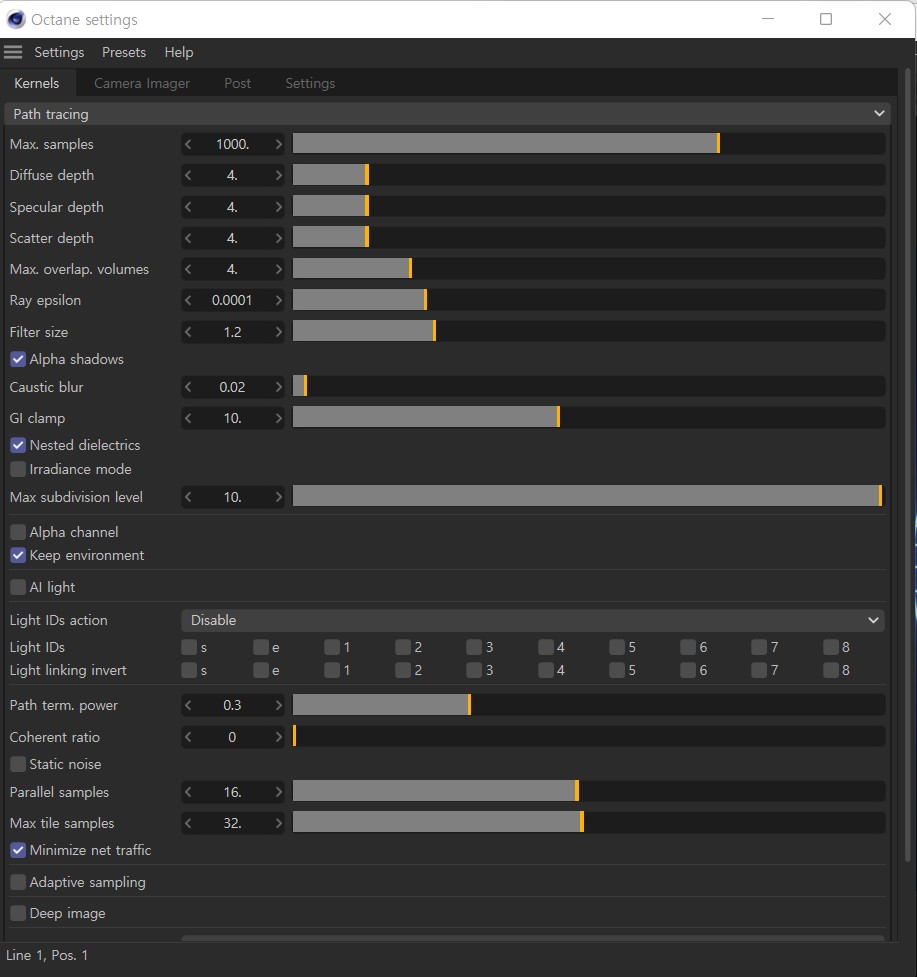Viewport: 917px width, 977px height.
Task: Increase Diffuse depth with right arrow
Action: pyautogui.click(x=278, y=175)
